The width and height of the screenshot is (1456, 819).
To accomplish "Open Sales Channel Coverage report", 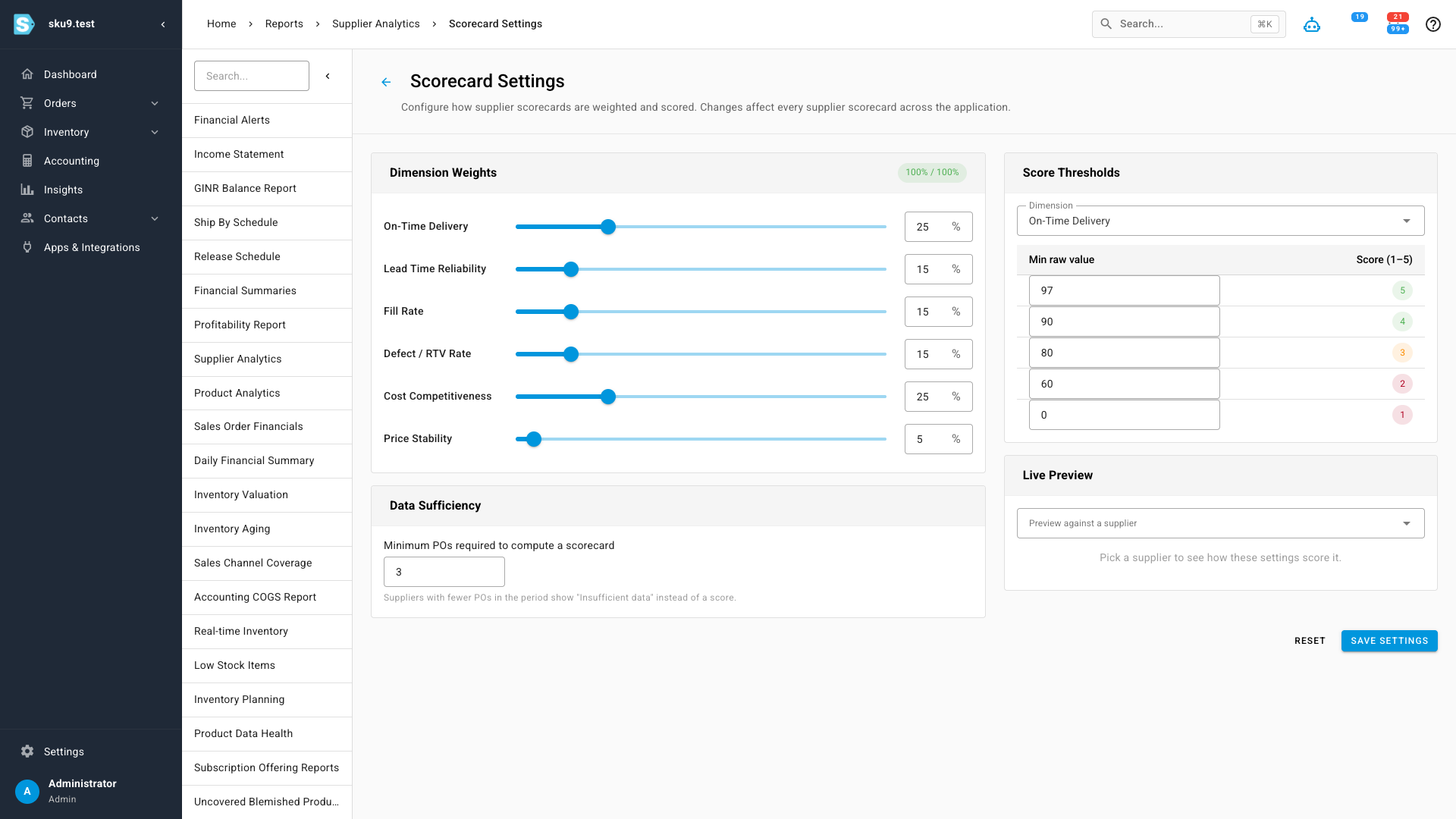I will (267, 563).
